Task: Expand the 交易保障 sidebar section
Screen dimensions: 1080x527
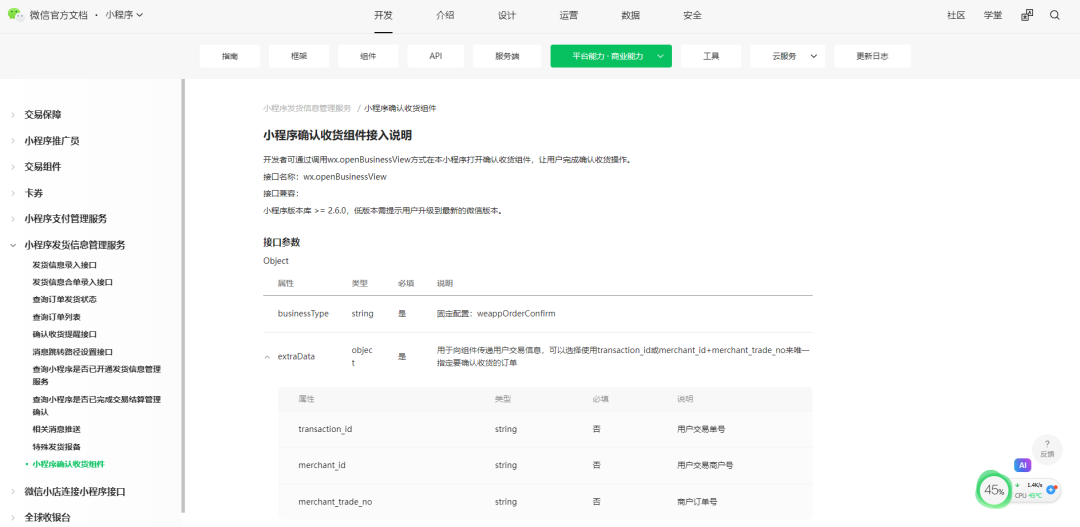Action: (x=13, y=115)
